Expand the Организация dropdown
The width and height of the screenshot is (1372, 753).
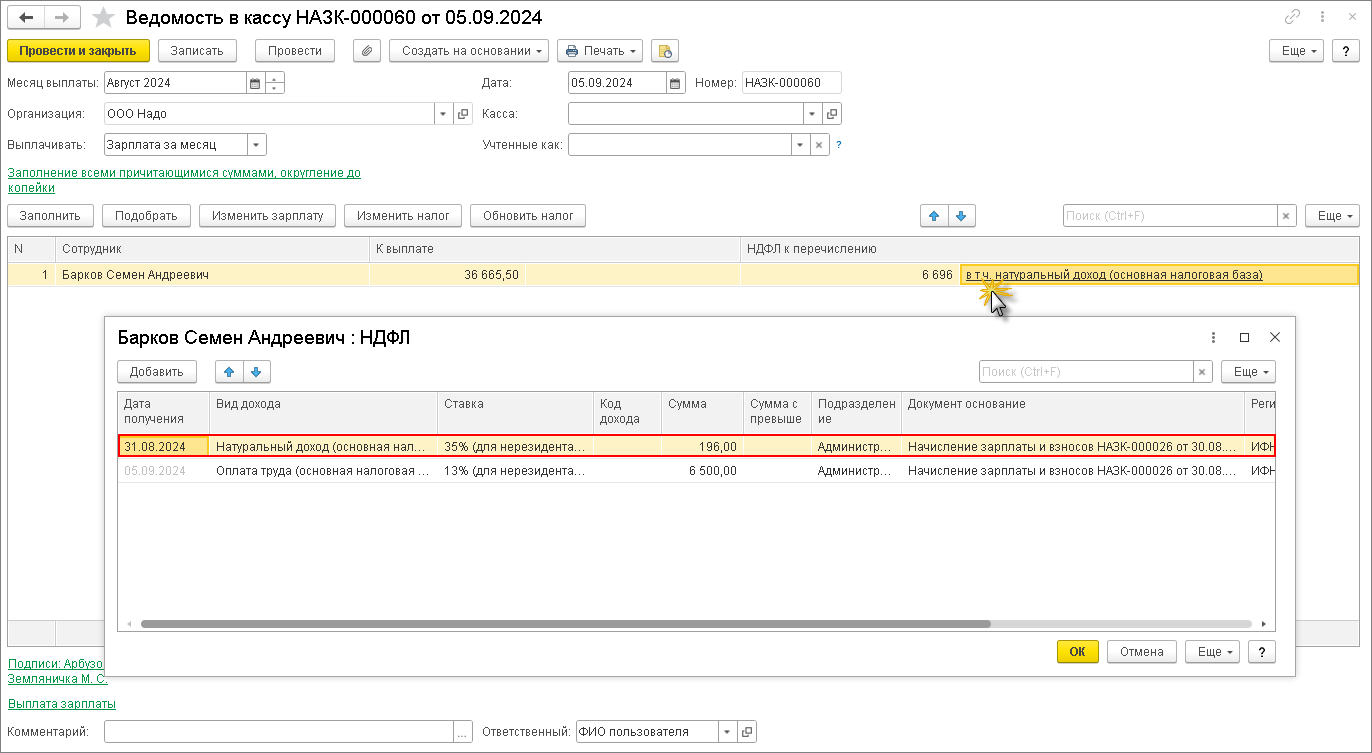tap(444, 114)
